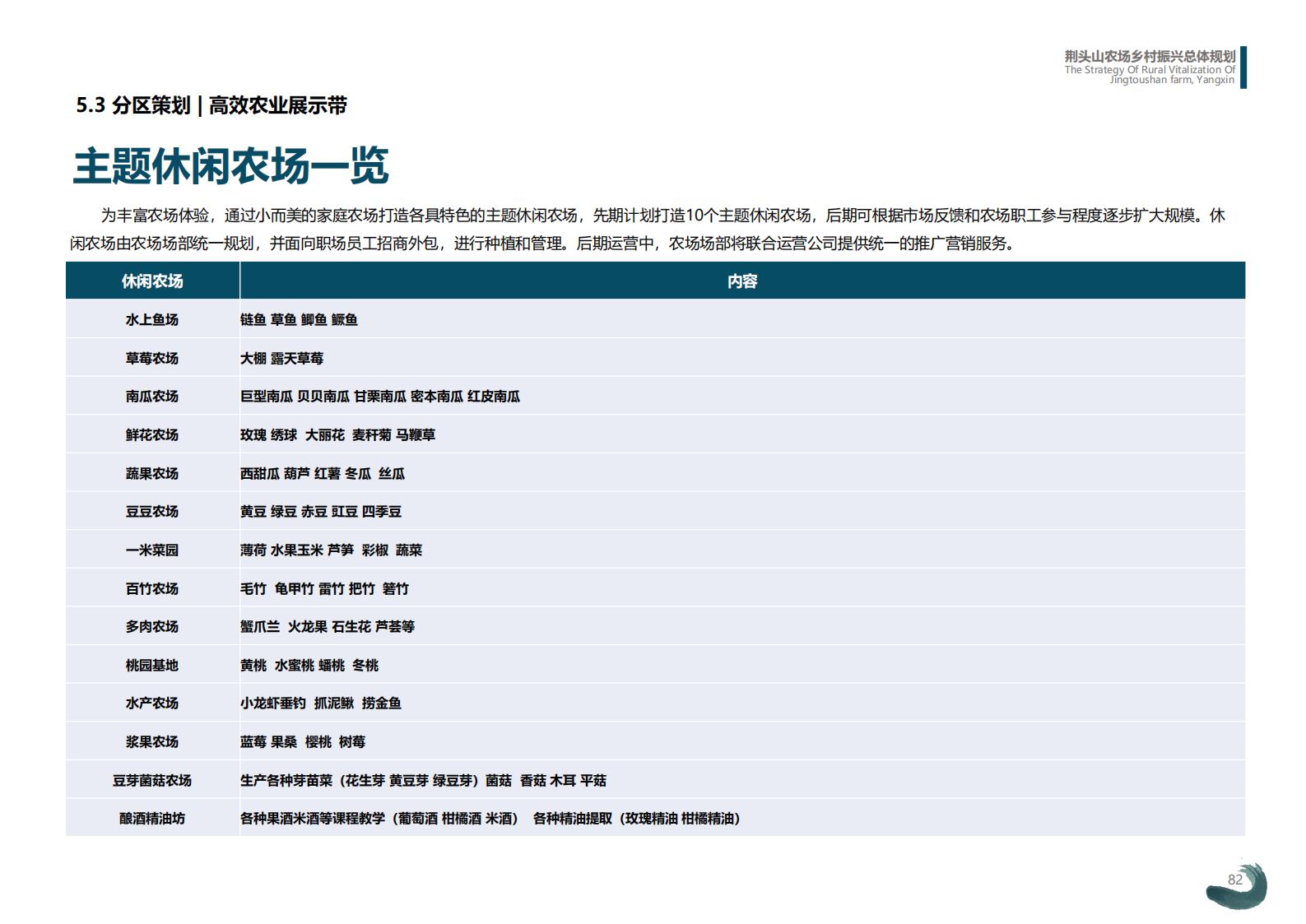
Task: Select the 一米菜园 row label
Action: pyautogui.click(x=152, y=550)
